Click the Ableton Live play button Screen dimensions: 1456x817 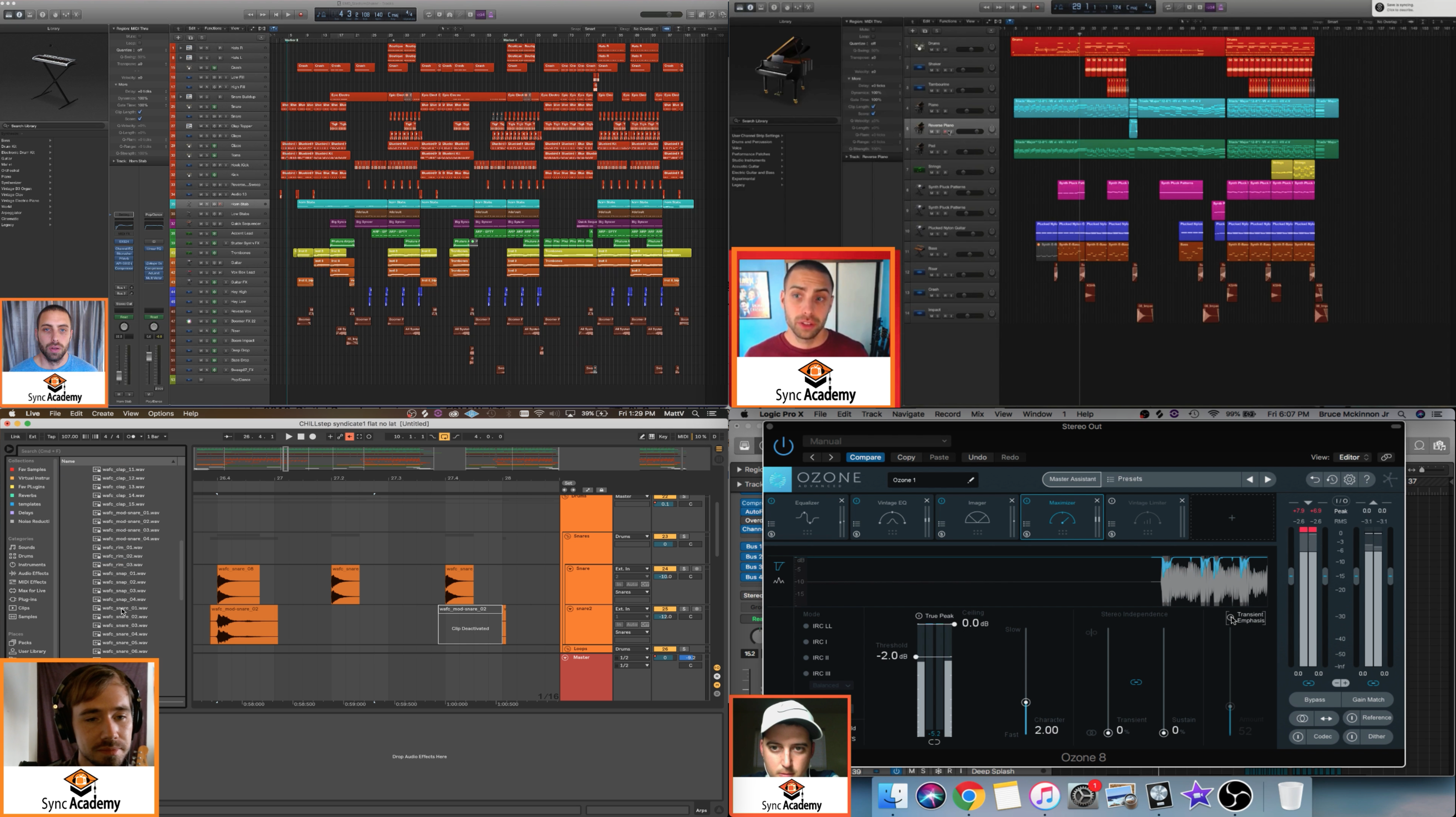pyautogui.click(x=289, y=436)
